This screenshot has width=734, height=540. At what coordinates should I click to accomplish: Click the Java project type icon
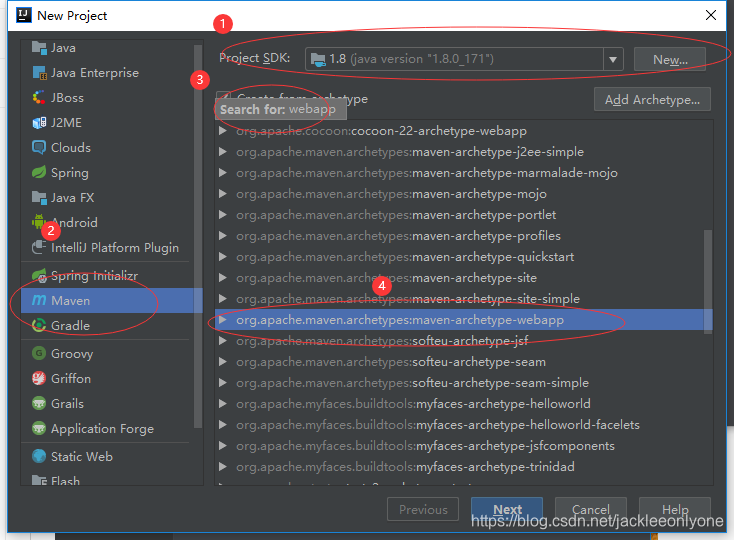[39, 48]
